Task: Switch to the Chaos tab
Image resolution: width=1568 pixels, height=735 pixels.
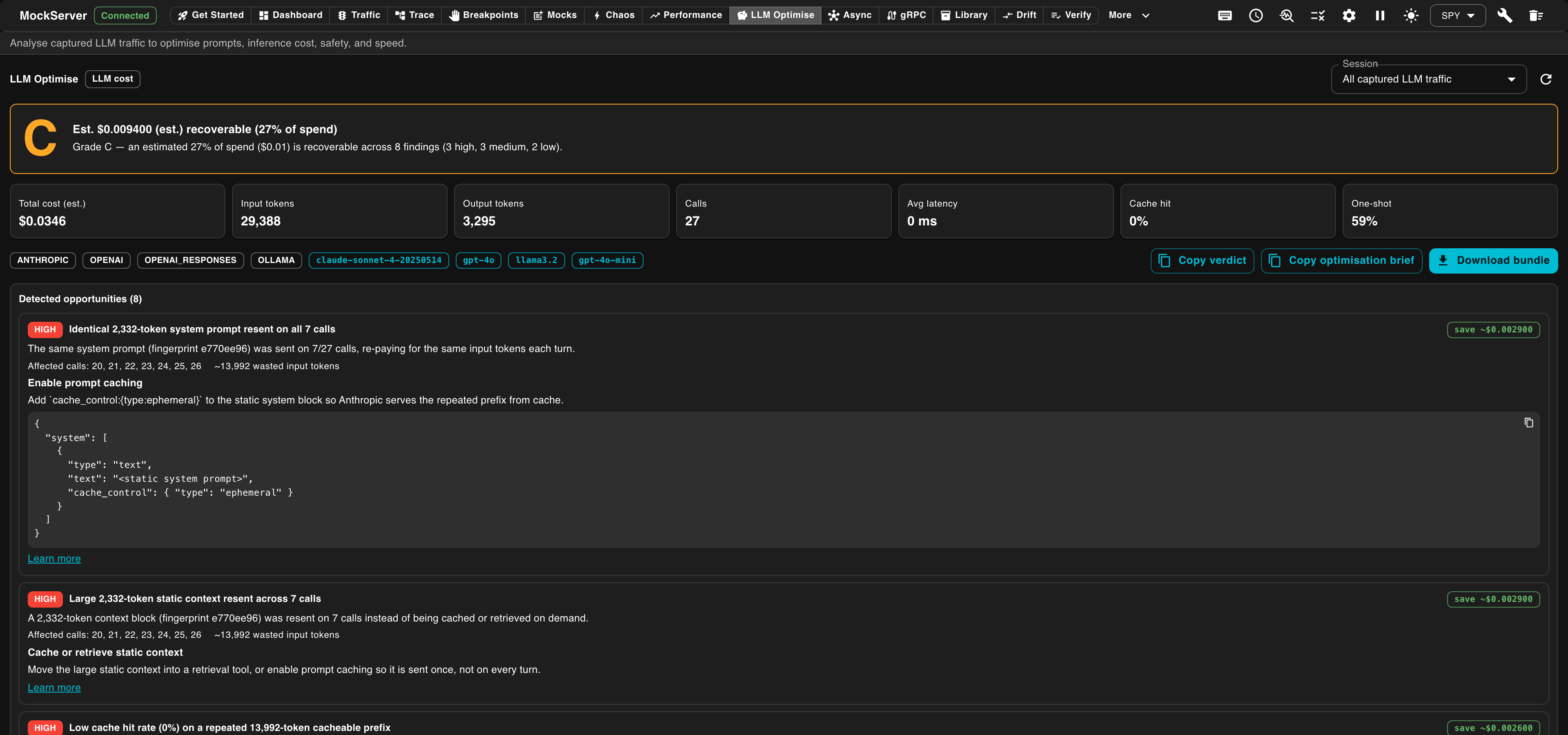Action: coord(614,15)
